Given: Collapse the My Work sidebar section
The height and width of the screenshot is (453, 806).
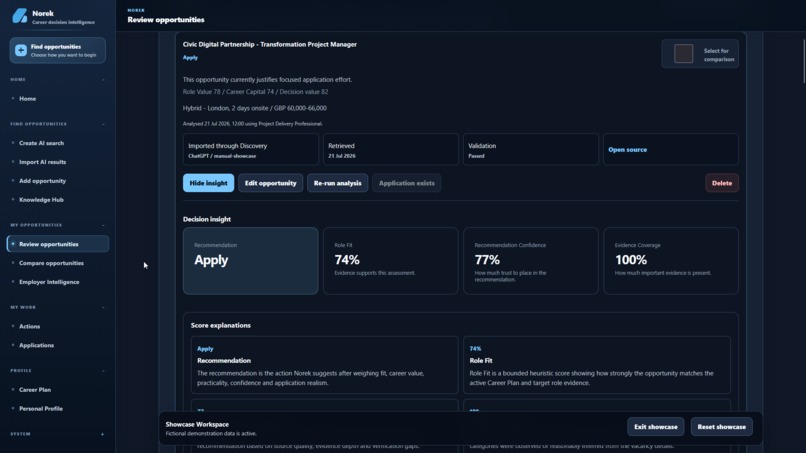Looking at the screenshot, I should coord(103,307).
